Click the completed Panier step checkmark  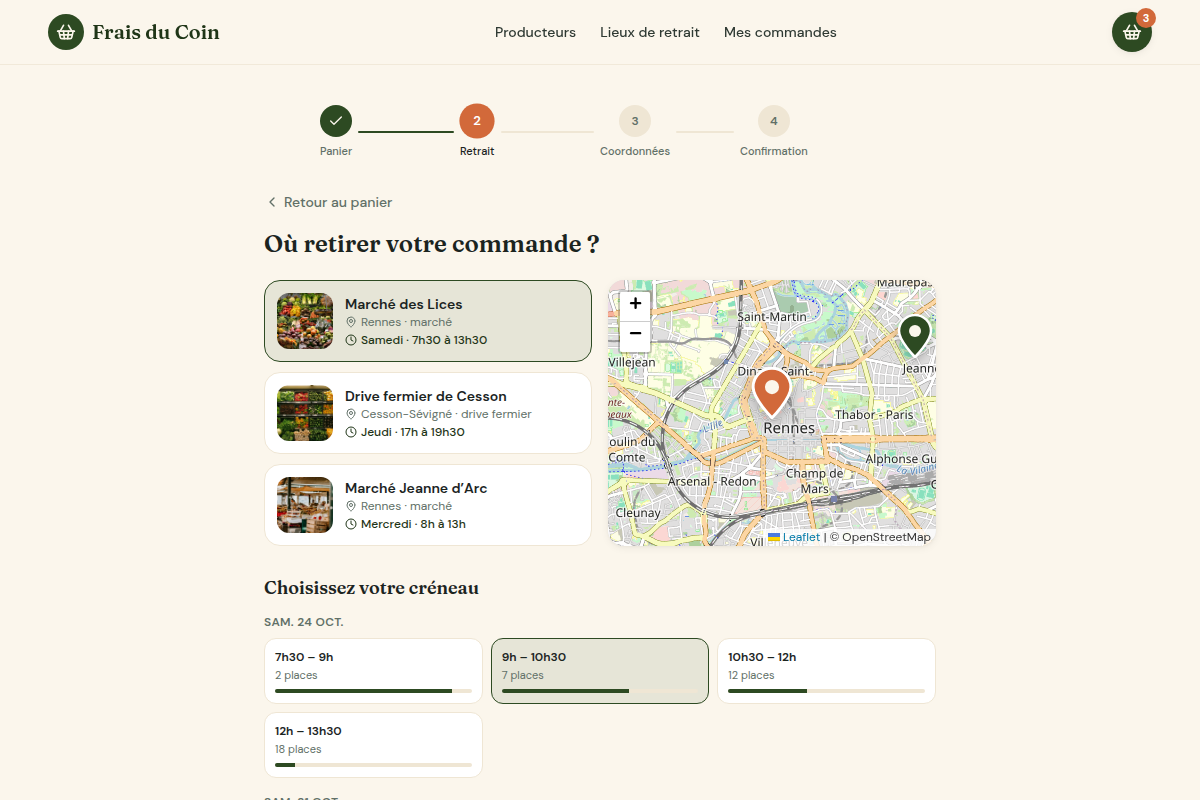(x=336, y=121)
